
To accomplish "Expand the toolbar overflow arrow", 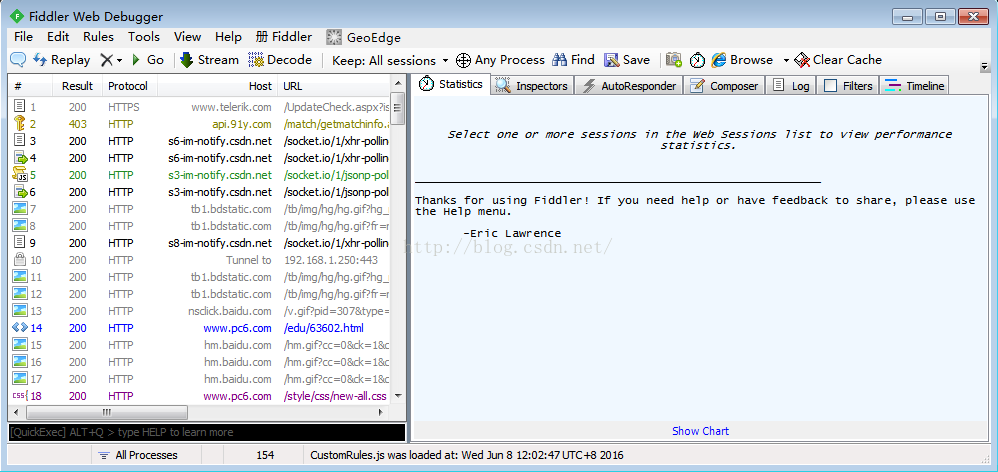I will (985, 66).
